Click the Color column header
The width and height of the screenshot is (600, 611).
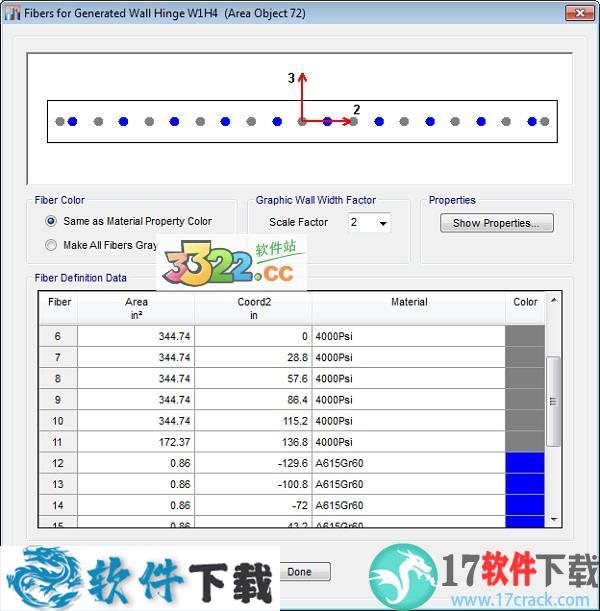pyautogui.click(x=525, y=308)
